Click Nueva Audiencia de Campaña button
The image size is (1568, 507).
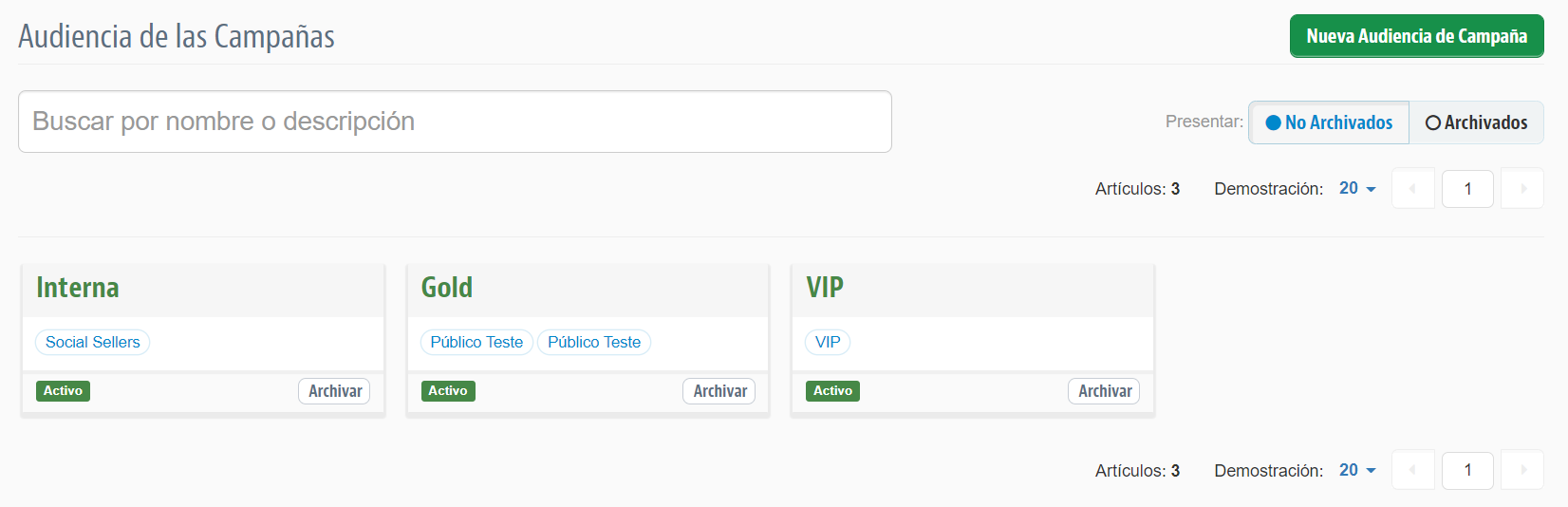click(1416, 36)
